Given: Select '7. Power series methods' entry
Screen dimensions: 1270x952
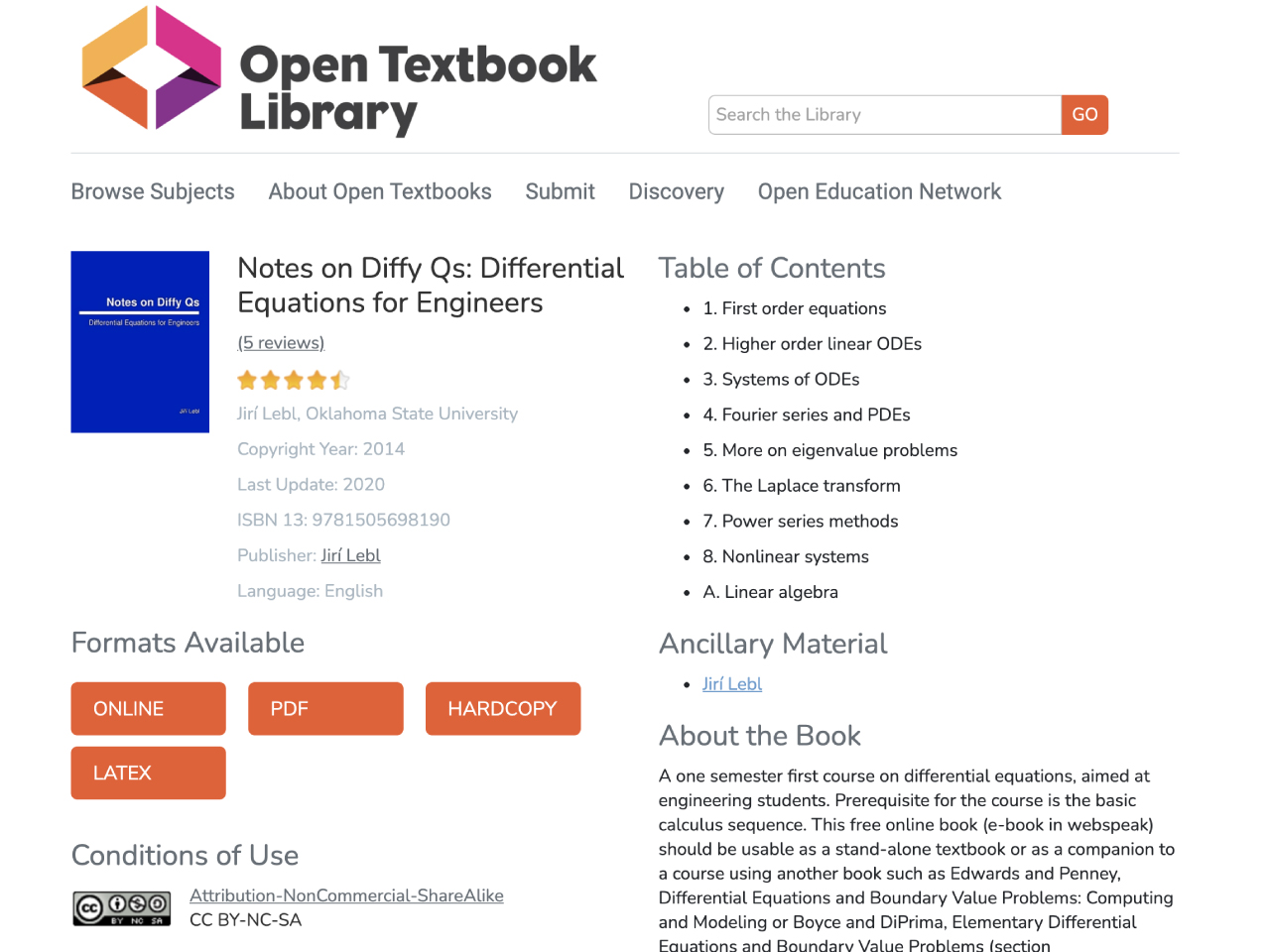Looking at the screenshot, I should pos(801,522).
